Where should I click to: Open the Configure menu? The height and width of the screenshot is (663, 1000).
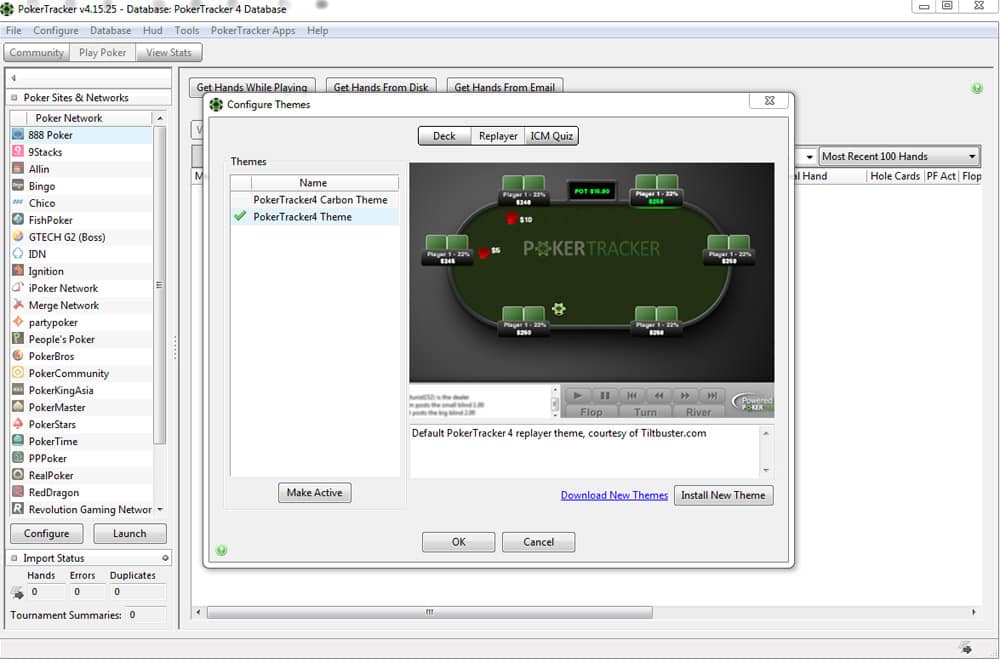click(56, 31)
